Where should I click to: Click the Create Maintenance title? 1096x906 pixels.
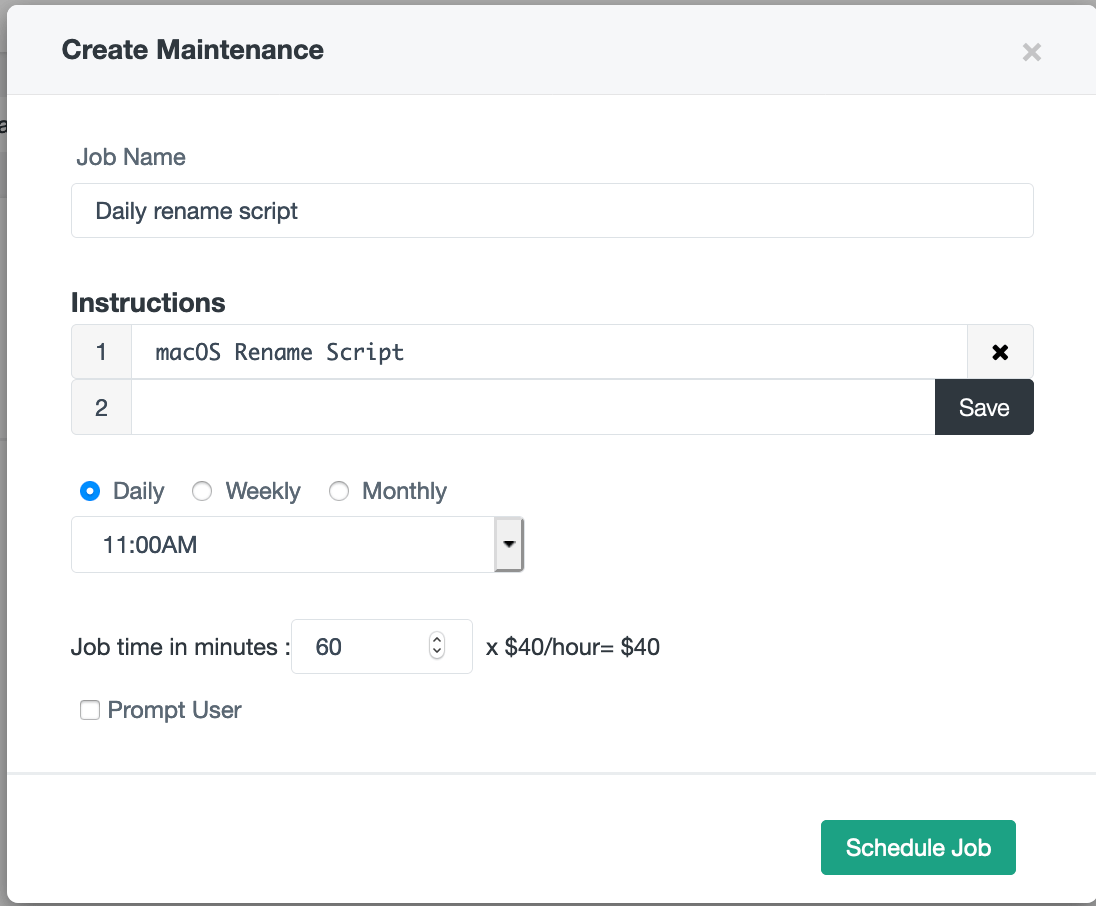pos(192,49)
